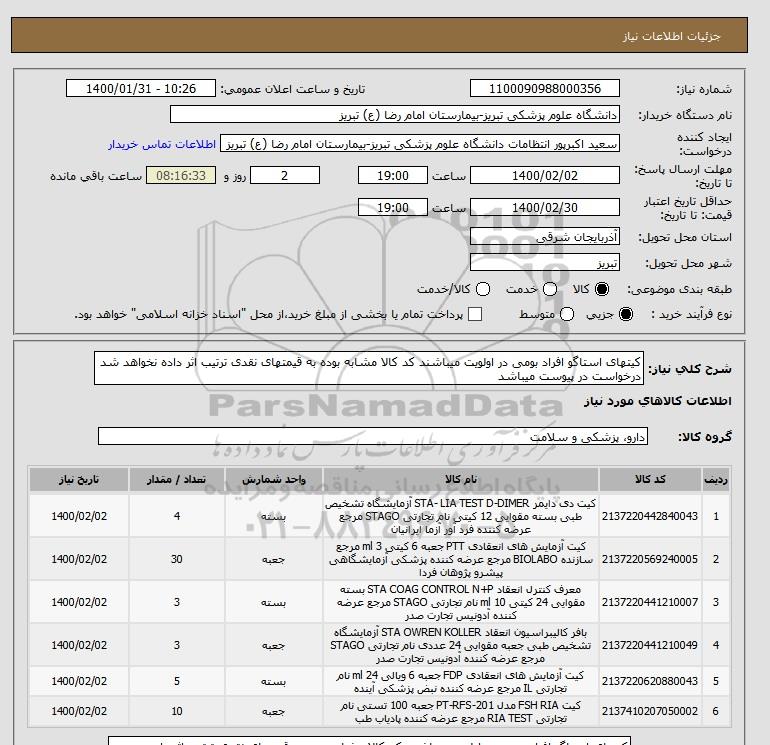Click quantity 10 in the FSH RIA row
The width and height of the screenshot is (770, 745).
point(177,711)
